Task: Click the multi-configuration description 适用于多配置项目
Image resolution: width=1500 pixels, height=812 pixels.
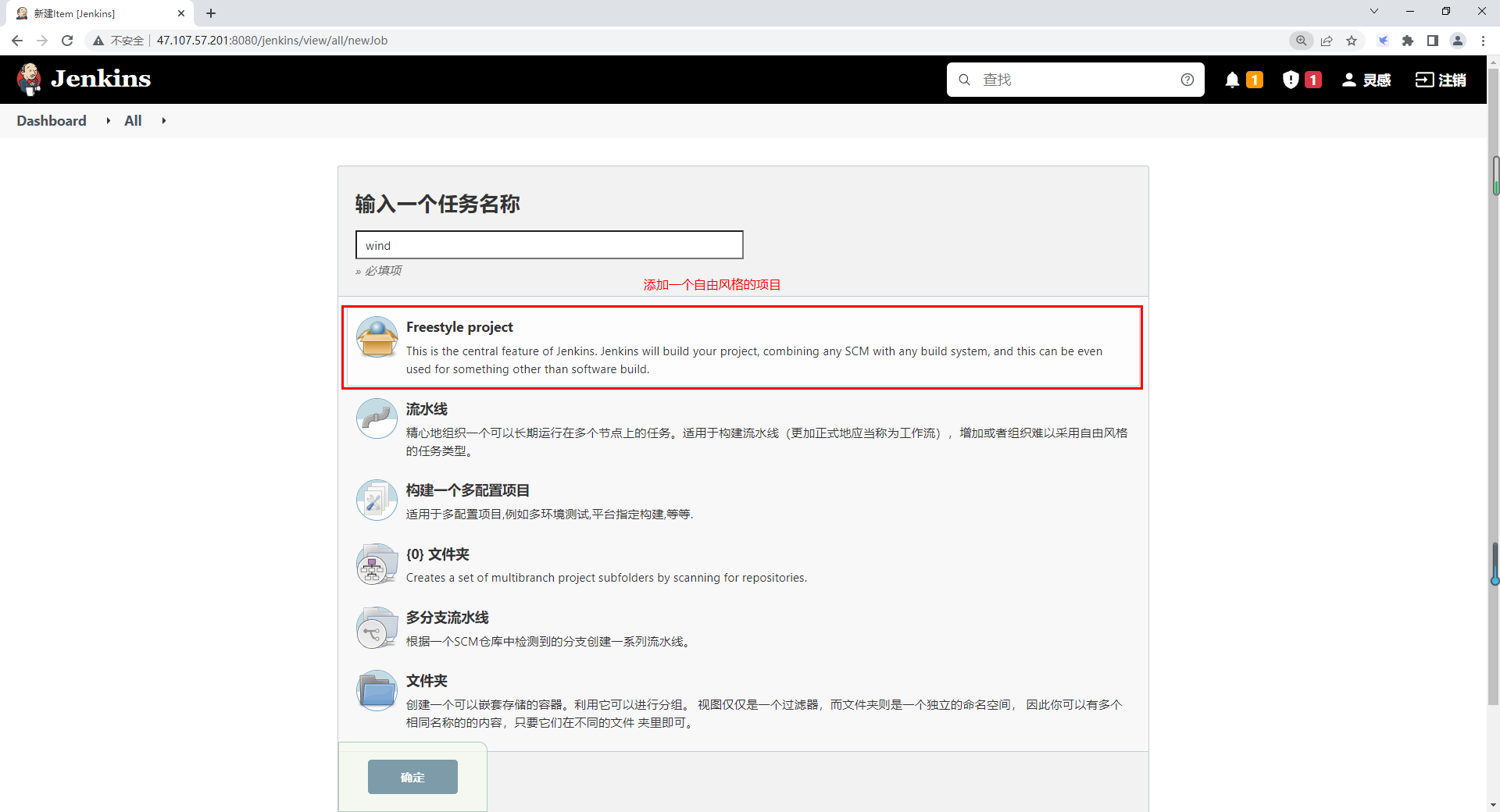Action: [x=549, y=514]
